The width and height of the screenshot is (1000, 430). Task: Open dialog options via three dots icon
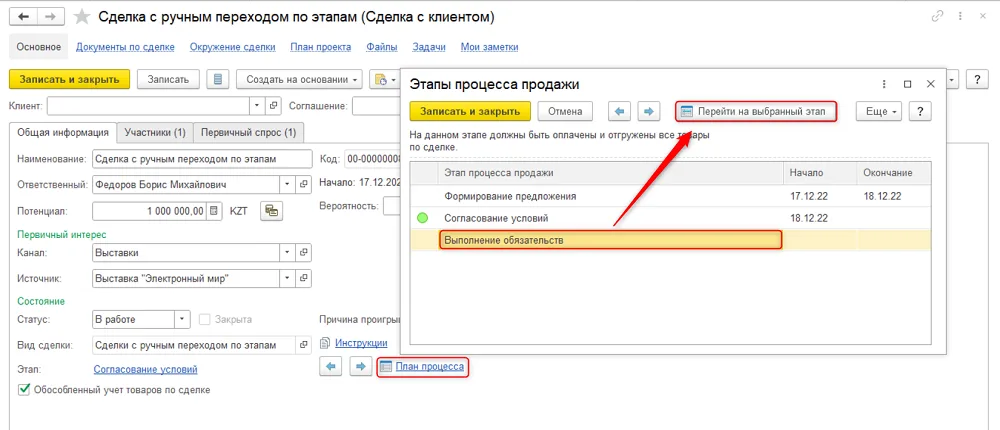[884, 84]
